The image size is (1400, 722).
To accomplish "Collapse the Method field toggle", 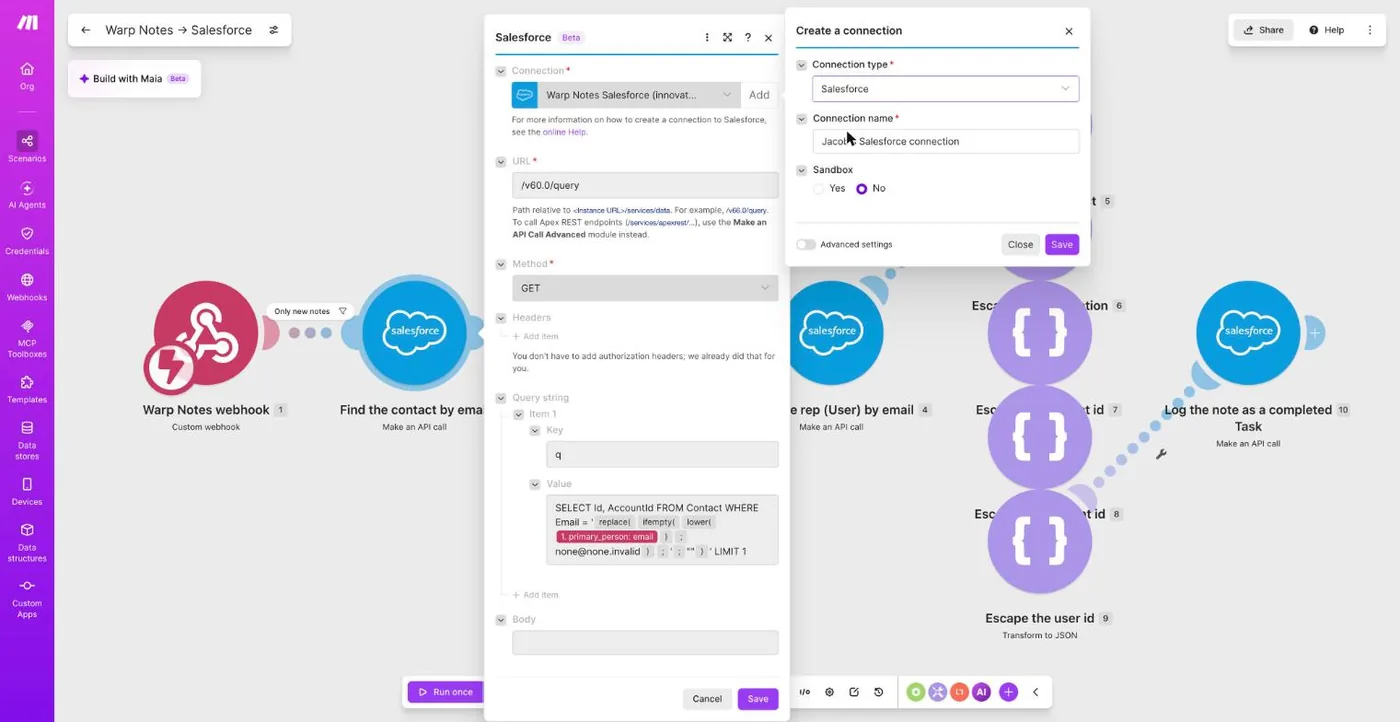I will point(501,264).
